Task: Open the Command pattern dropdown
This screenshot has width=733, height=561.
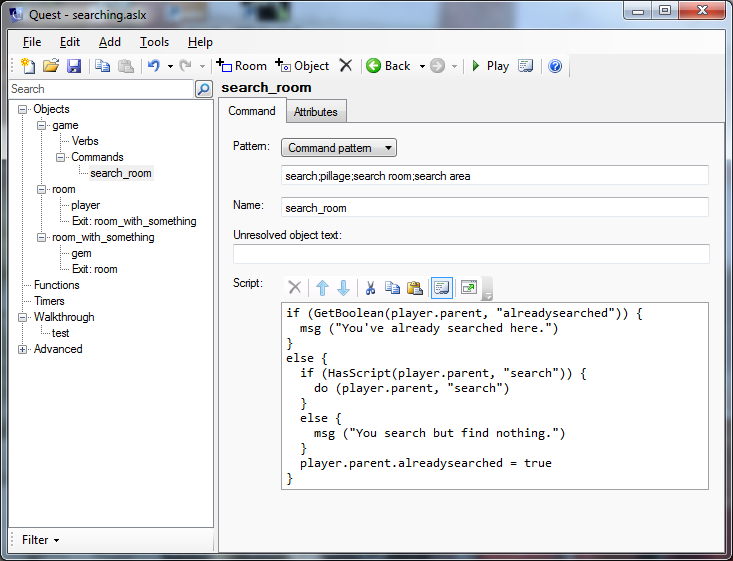Action: 339,148
